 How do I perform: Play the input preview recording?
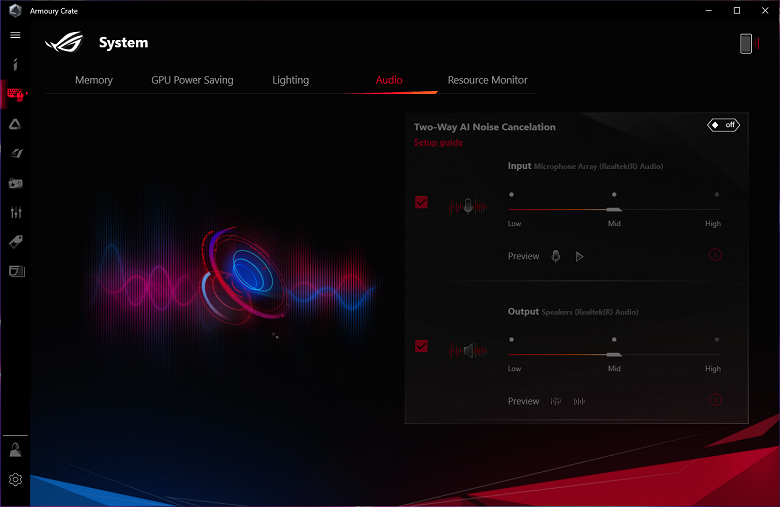[x=580, y=256]
